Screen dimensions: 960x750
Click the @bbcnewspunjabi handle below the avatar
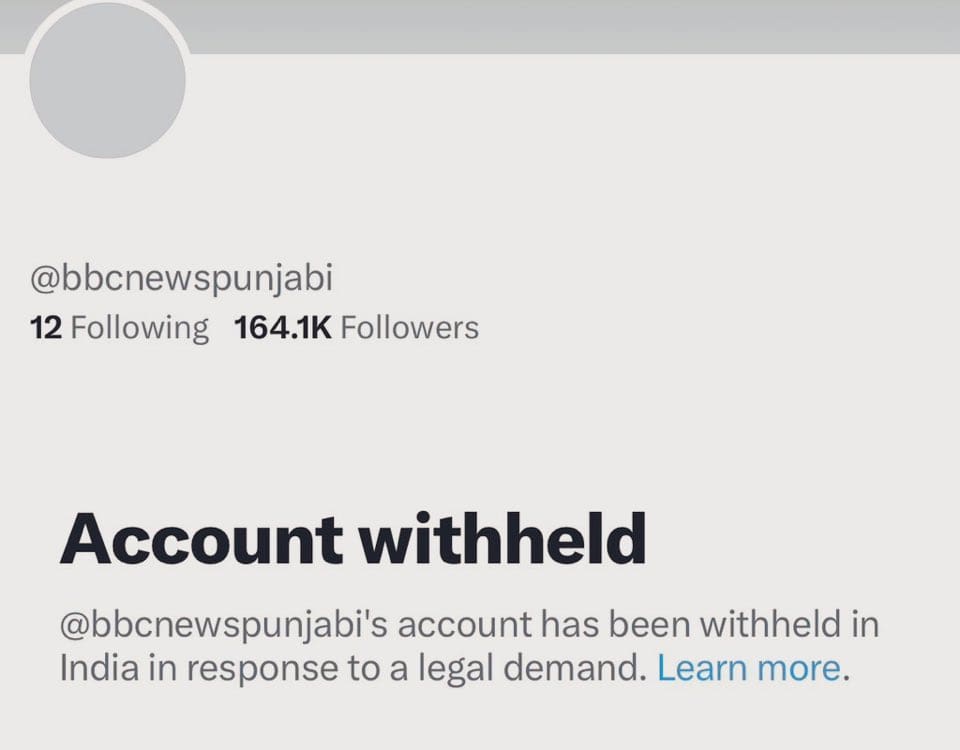coord(181,279)
